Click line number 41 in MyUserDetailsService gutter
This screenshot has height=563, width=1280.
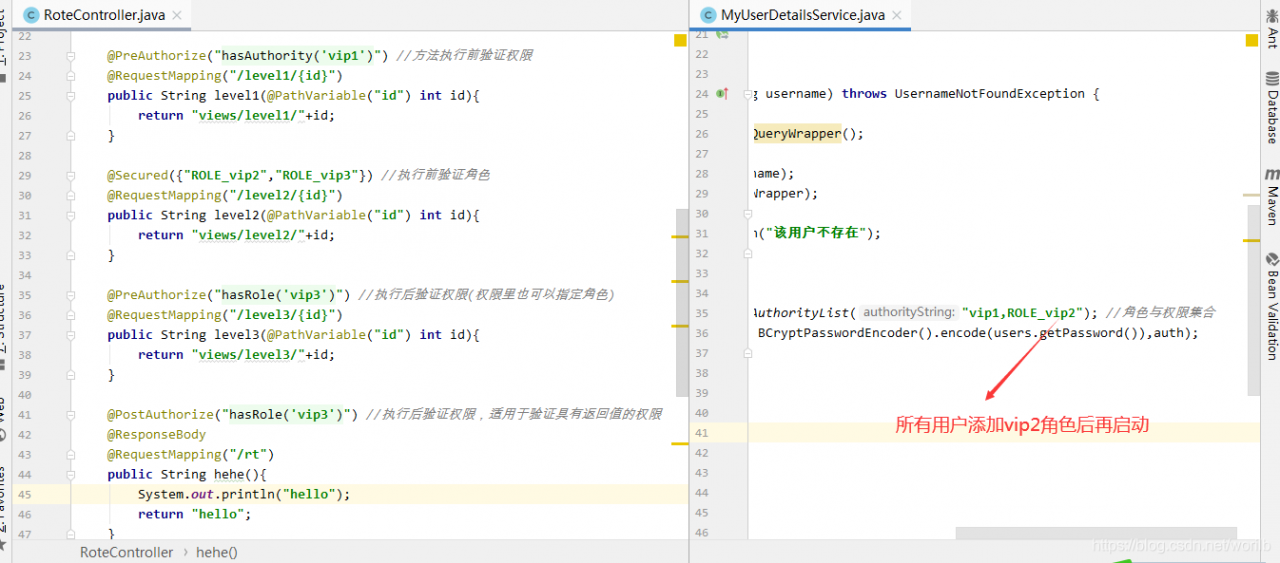click(701, 433)
